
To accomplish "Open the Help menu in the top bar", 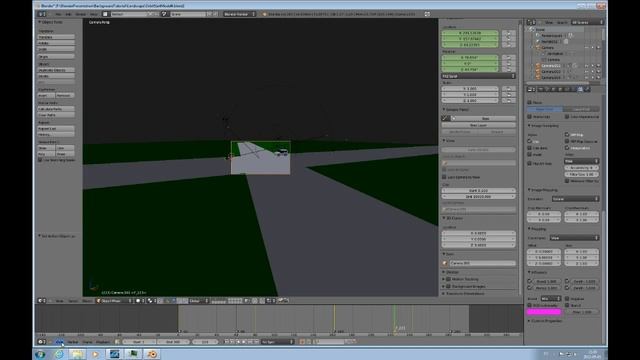I will pos(93,14).
